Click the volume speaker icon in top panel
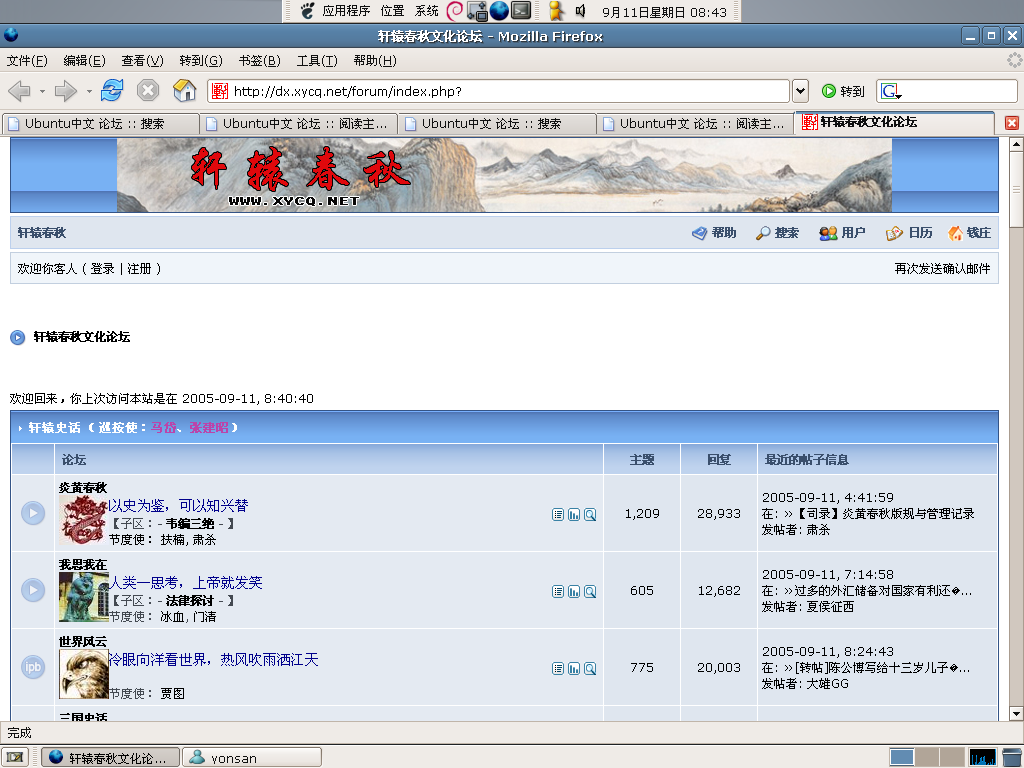Screen dimensions: 1024x768 (581, 11)
